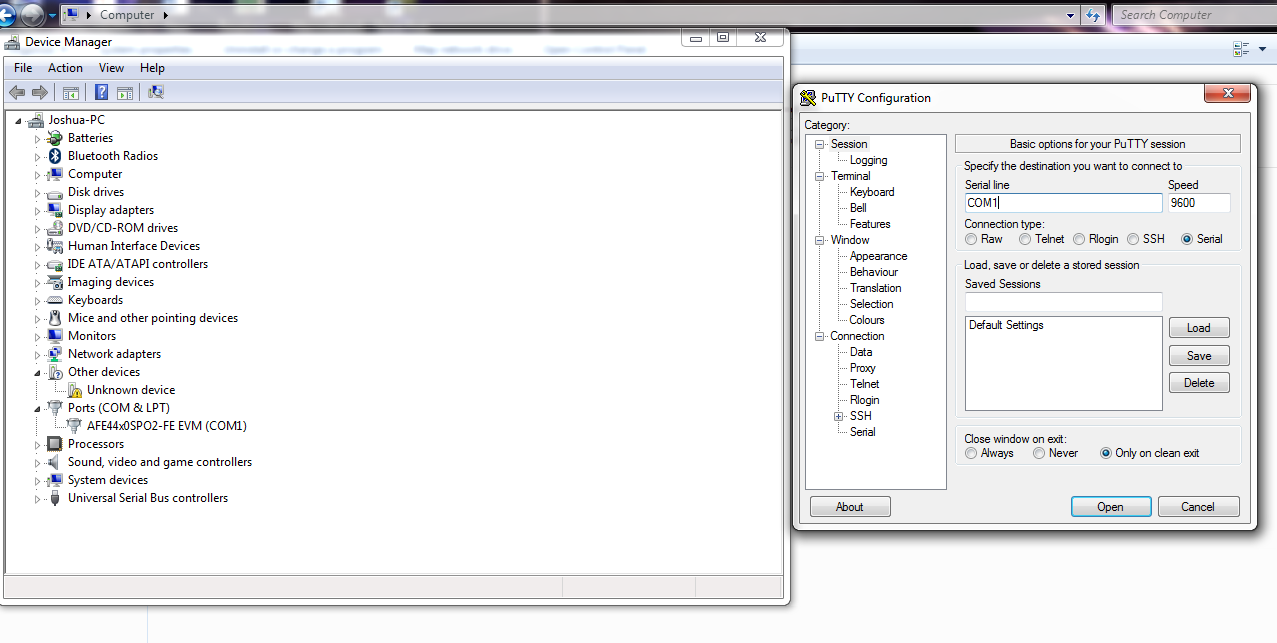Click Show/Hide Action Pane toolbar icon
1277x643 pixels.
125,92
